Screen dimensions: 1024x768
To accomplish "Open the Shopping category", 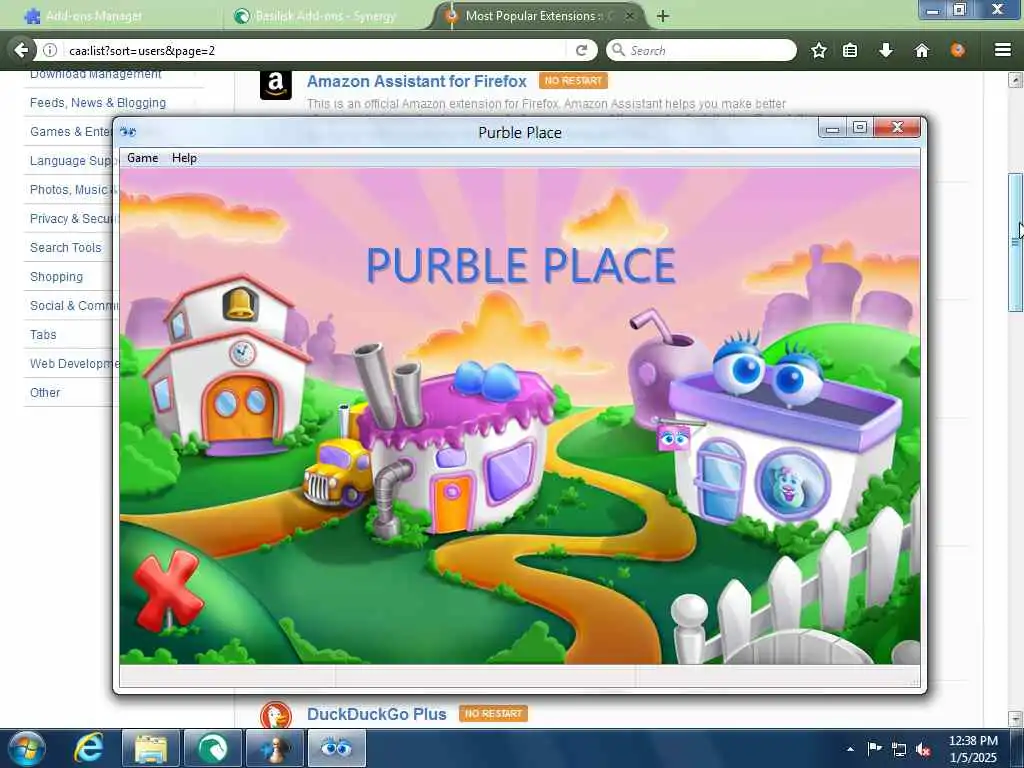I will tap(56, 276).
